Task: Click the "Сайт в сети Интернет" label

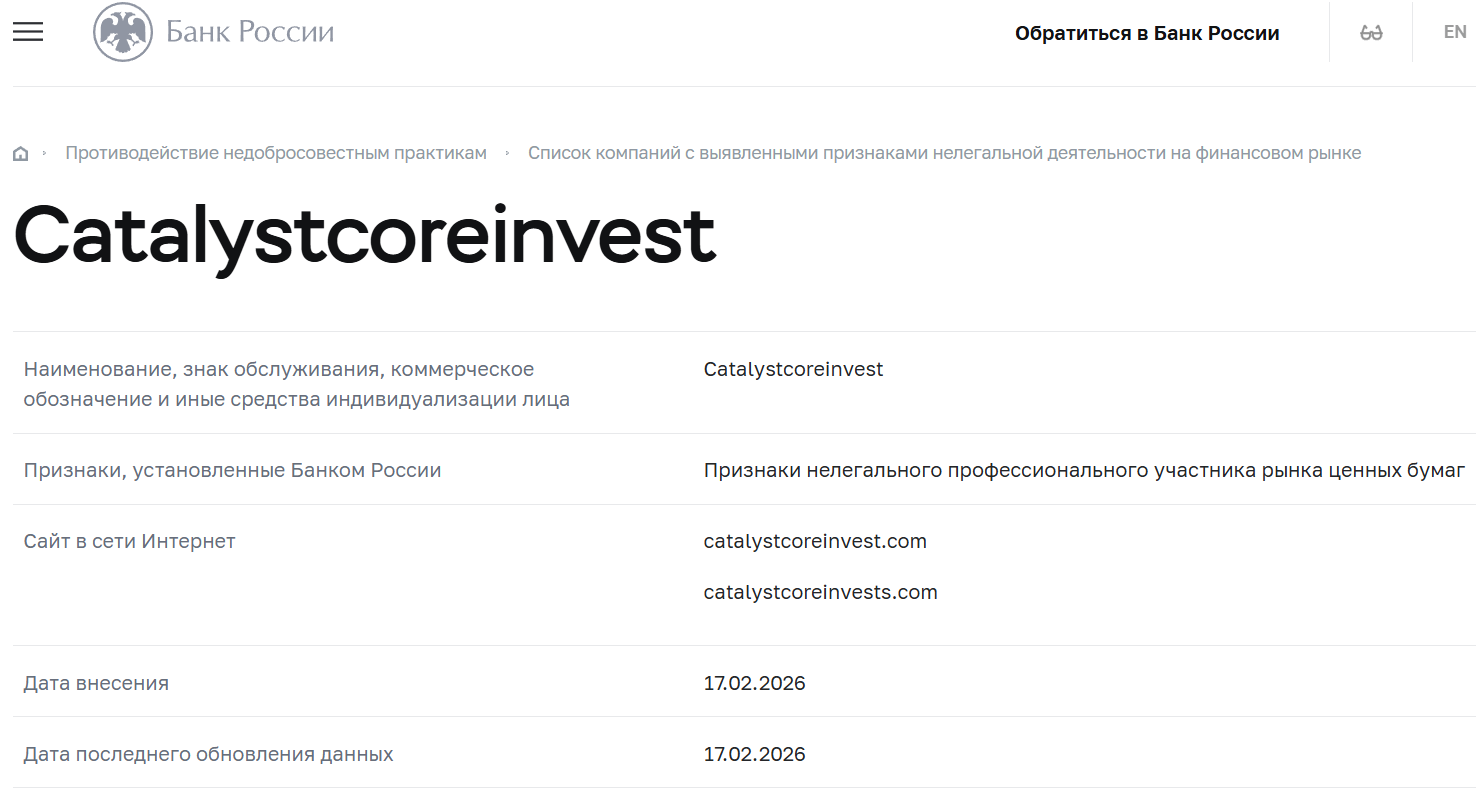Action: click(129, 541)
